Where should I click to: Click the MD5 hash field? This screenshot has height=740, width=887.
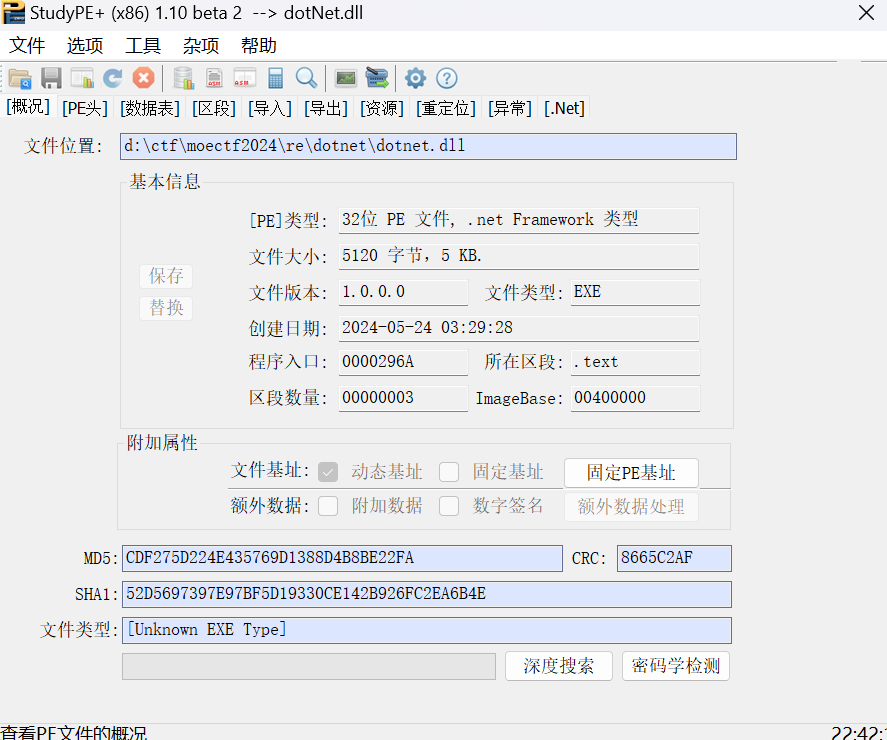coord(342,558)
